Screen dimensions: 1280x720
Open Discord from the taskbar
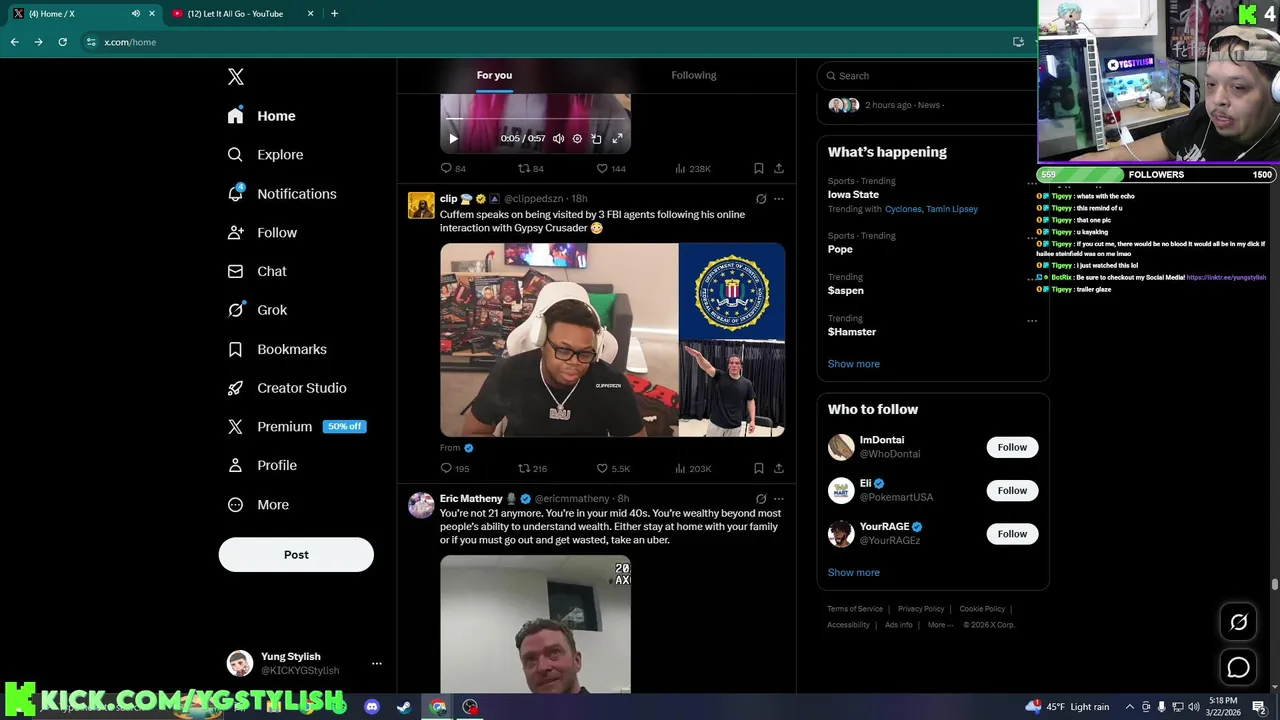[x=372, y=707]
